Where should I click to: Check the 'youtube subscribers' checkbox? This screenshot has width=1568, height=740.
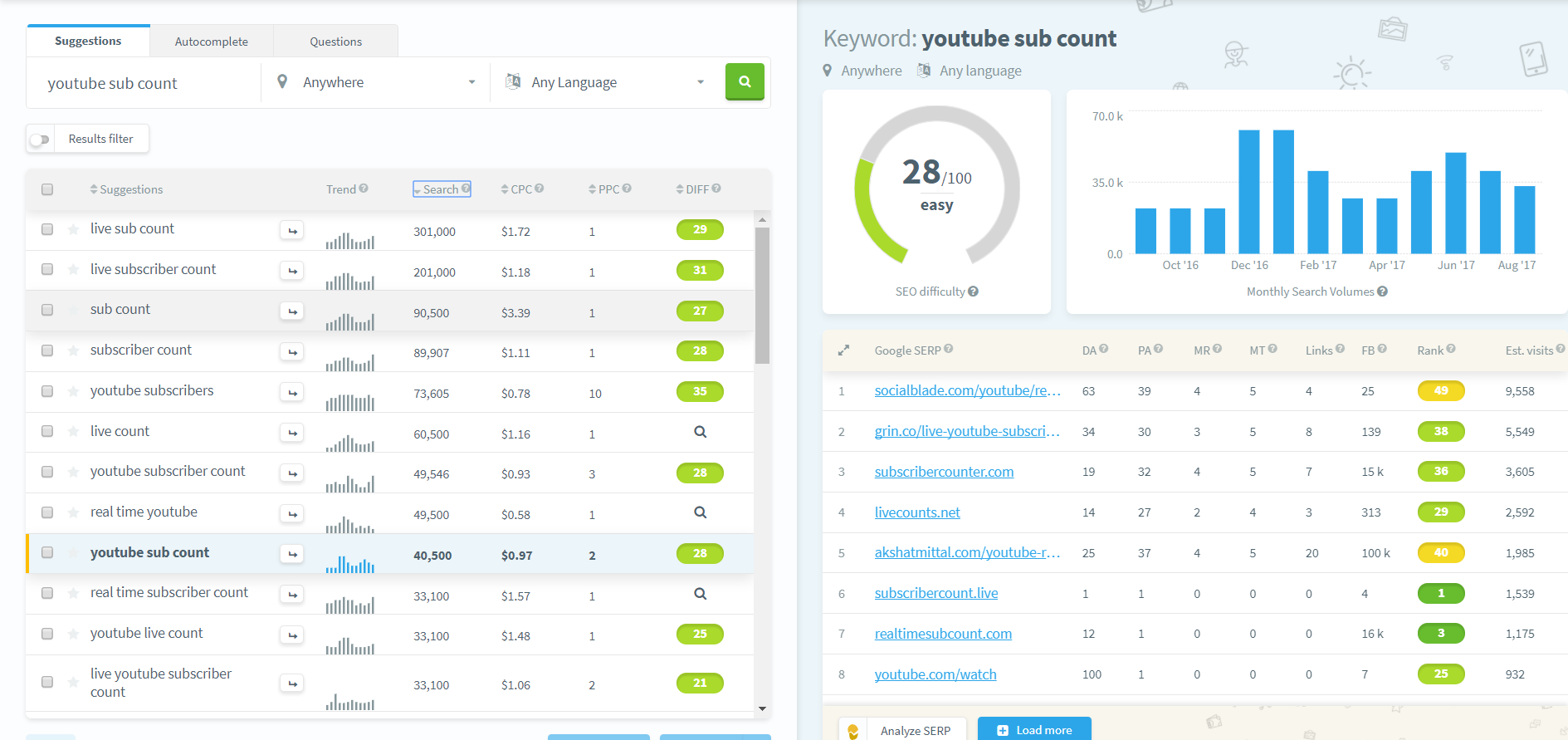(x=47, y=391)
